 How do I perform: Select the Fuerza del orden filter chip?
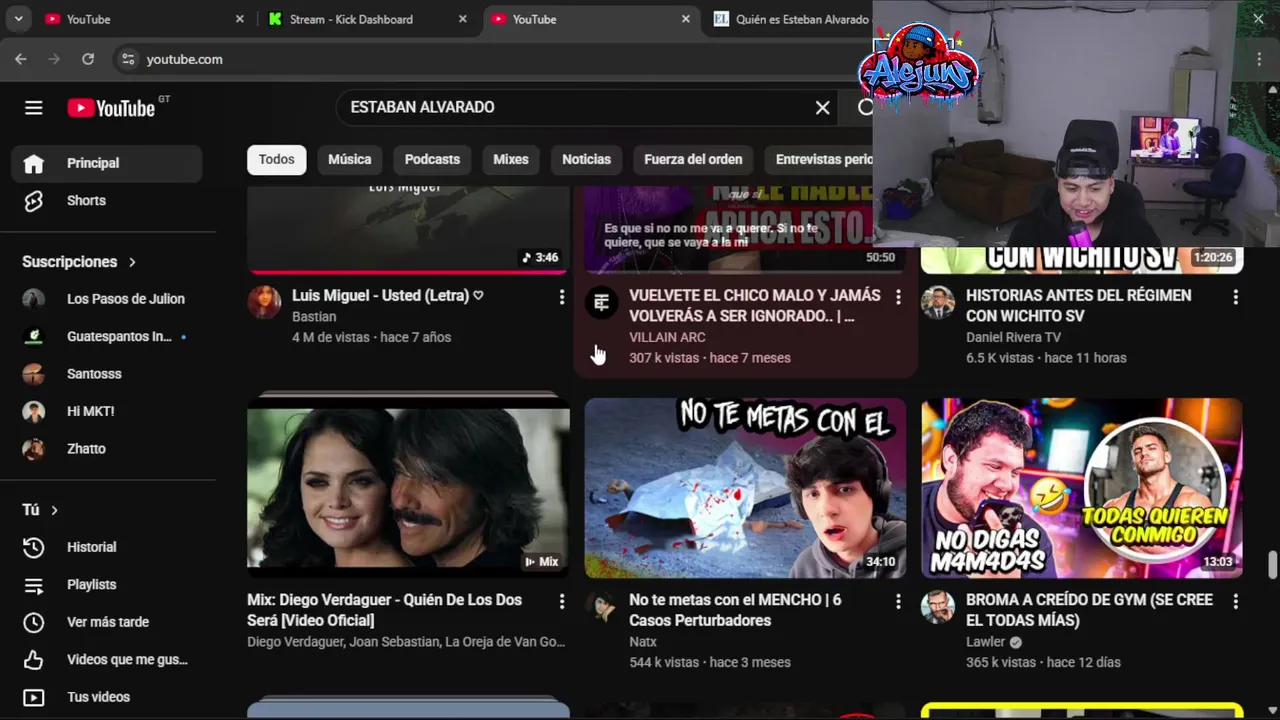[x=693, y=159]
